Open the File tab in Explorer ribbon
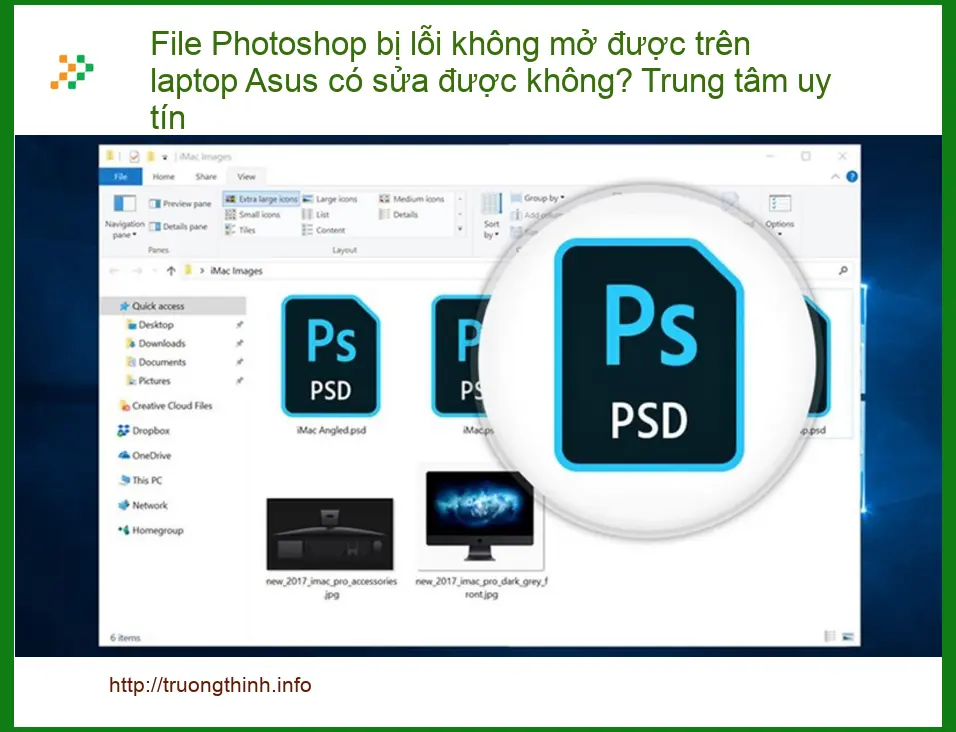The height and width of the screenshot is (732, 956). [120, 176]
